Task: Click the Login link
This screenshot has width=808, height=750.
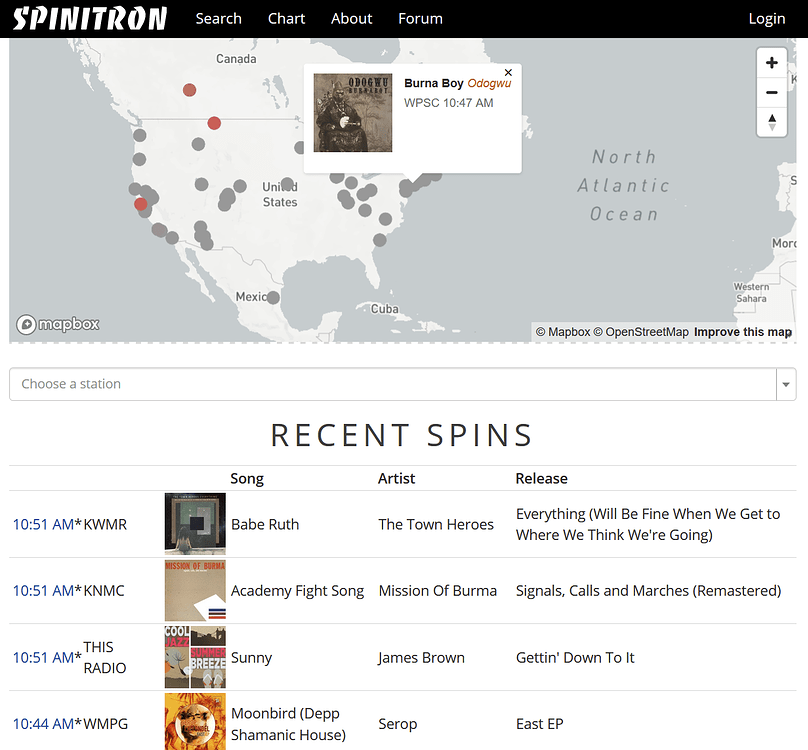Action: point(766,18)
